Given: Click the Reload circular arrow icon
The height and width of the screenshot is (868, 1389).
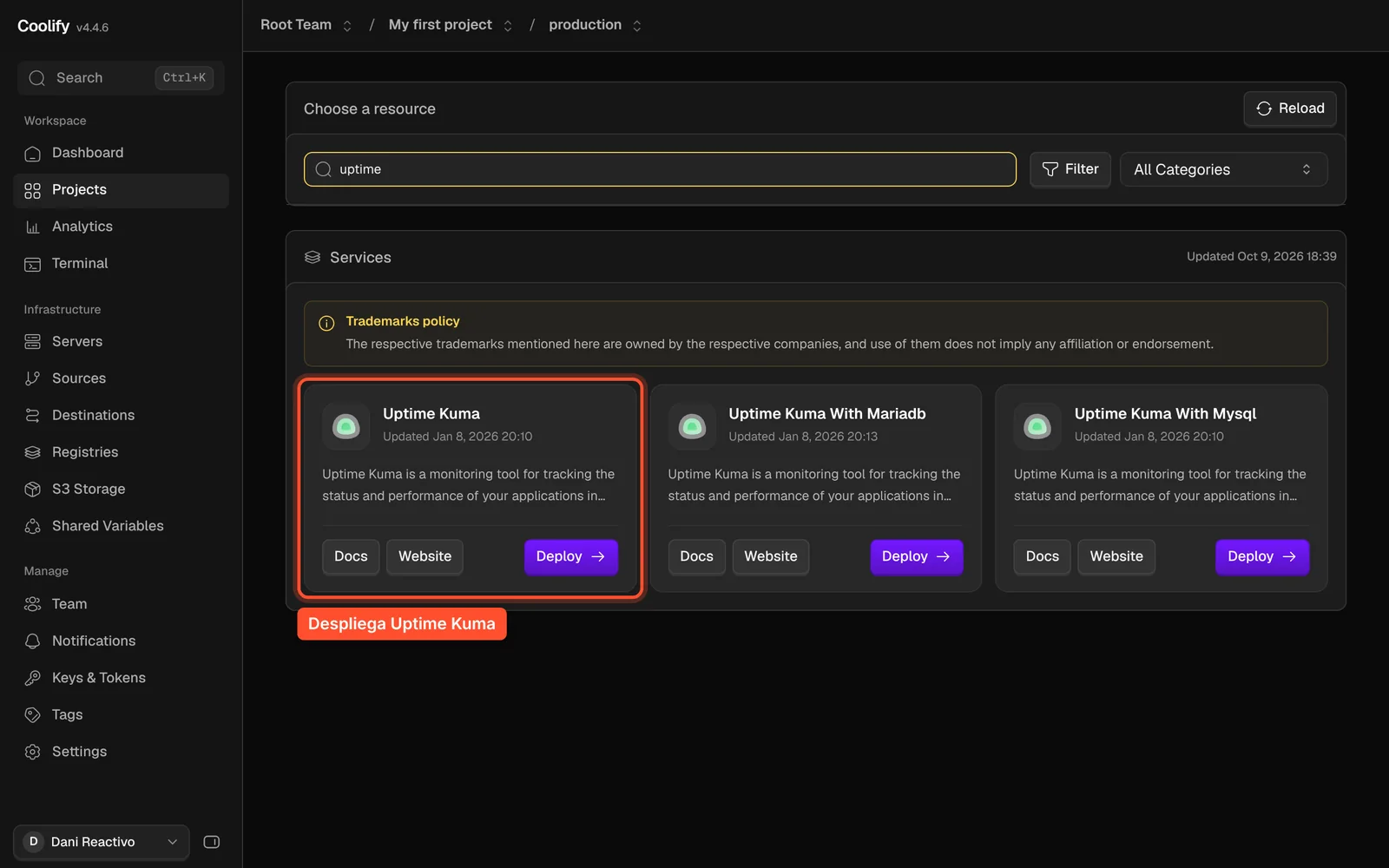Looking at the screenshot, I should pos(1264,108).
